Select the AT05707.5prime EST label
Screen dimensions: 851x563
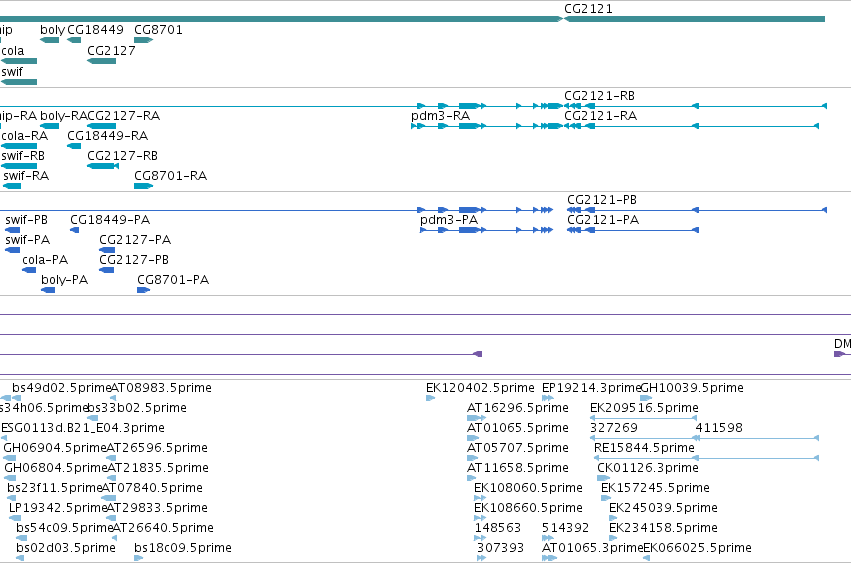coord(518,448)
